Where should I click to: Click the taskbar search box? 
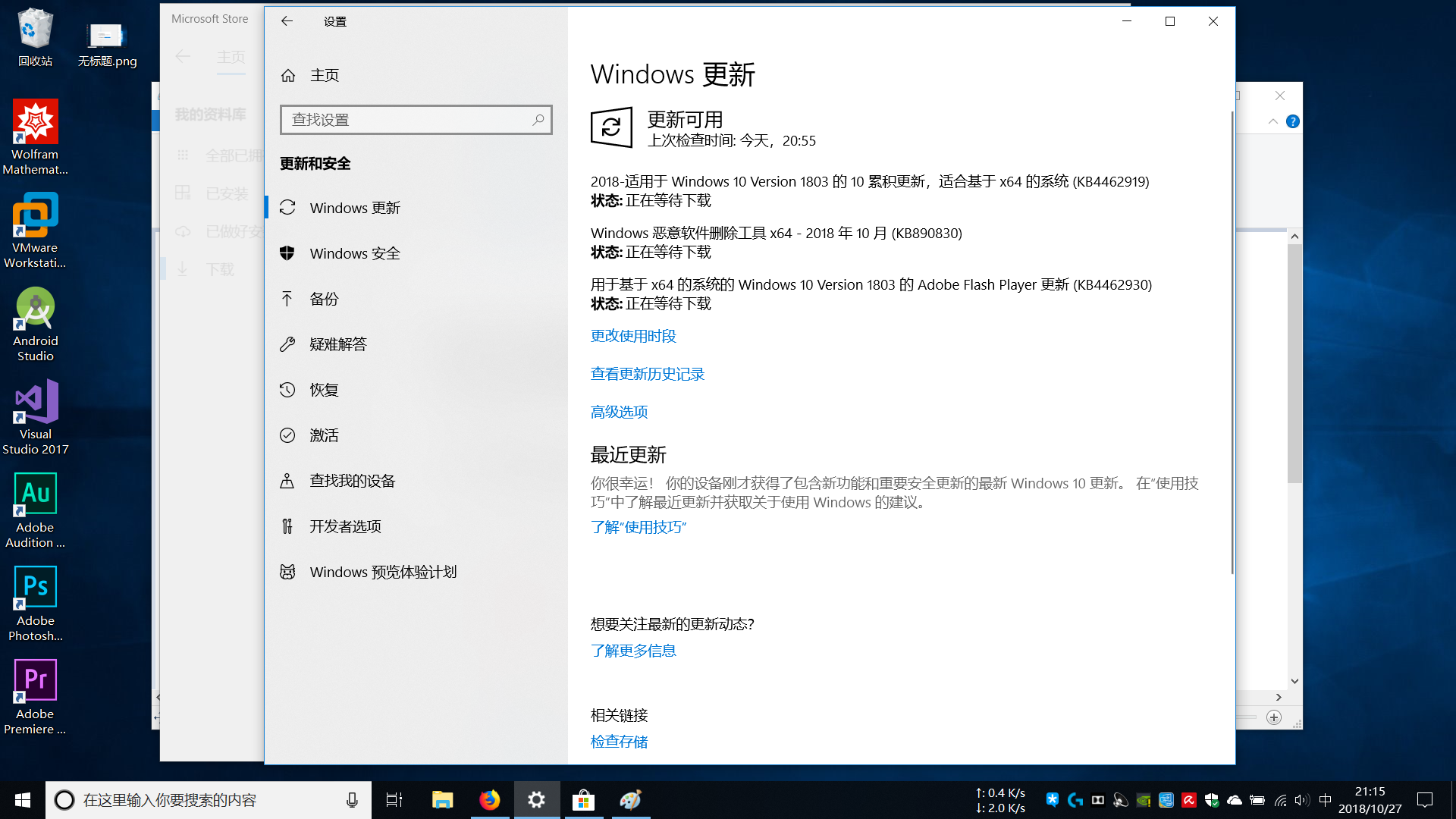coord(209,800)
